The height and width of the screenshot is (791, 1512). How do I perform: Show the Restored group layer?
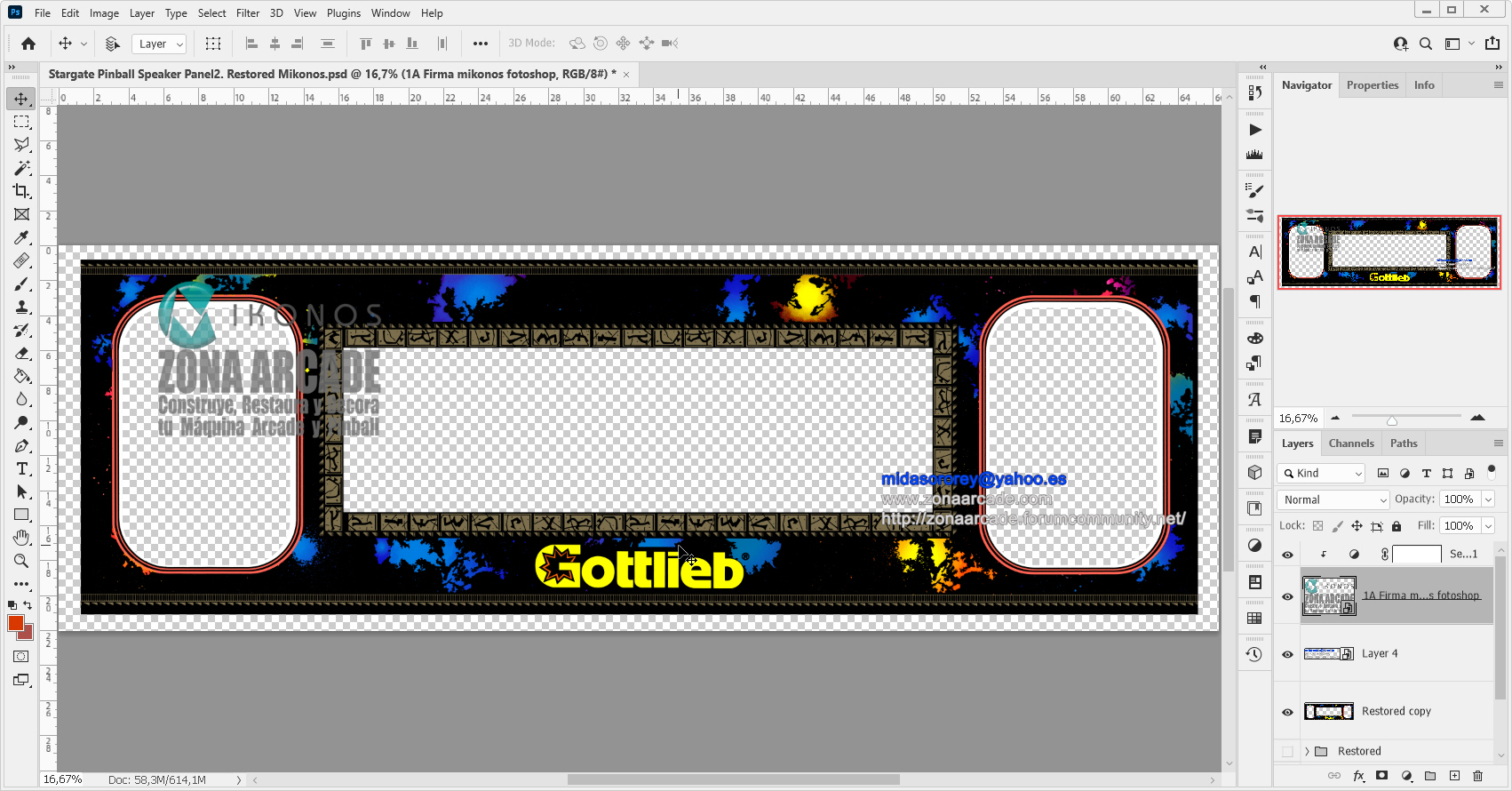[x=1287, y=751]
